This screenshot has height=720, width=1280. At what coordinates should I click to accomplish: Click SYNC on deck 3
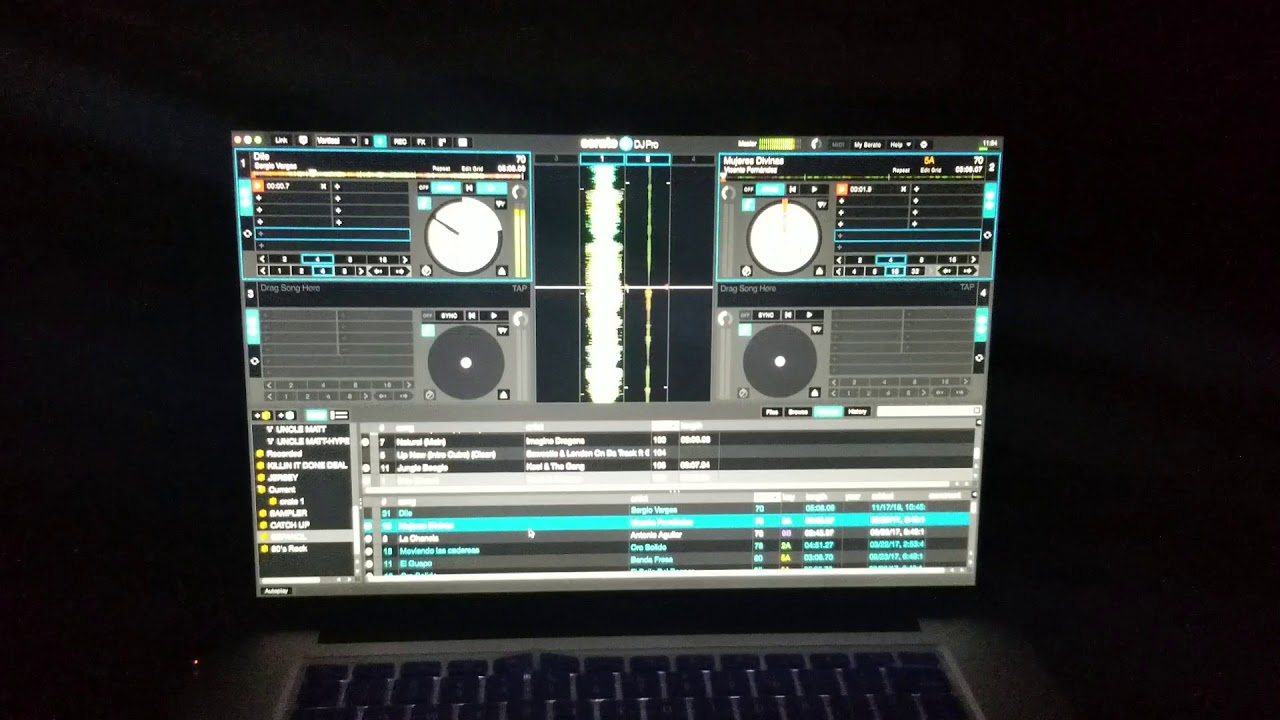click(x=449, y=316)
